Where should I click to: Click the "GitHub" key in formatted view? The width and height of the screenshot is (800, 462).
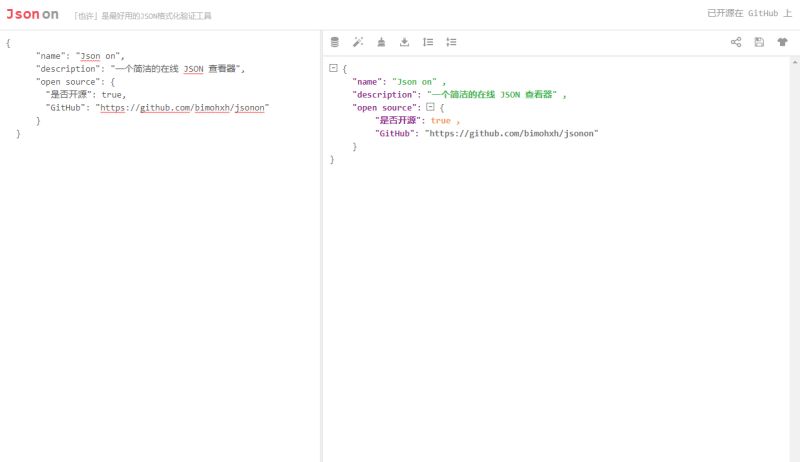394,134
